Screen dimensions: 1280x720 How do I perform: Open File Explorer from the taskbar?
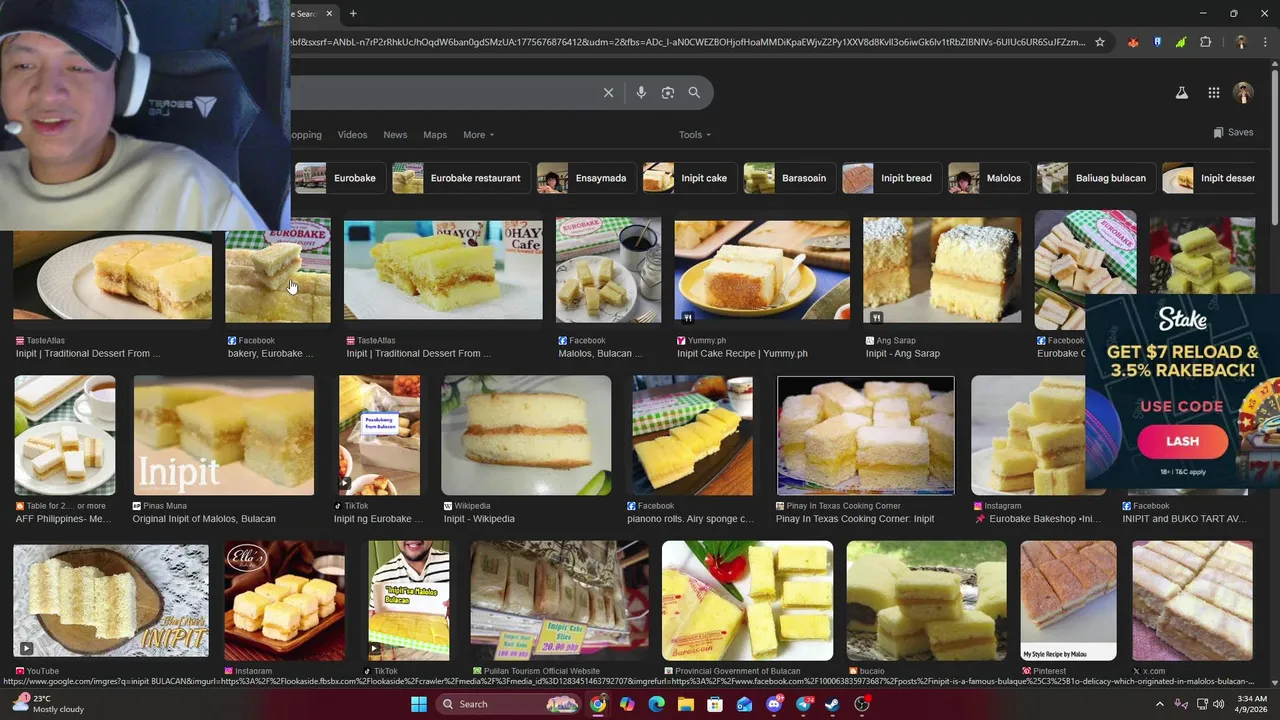(x=686, y=704)
